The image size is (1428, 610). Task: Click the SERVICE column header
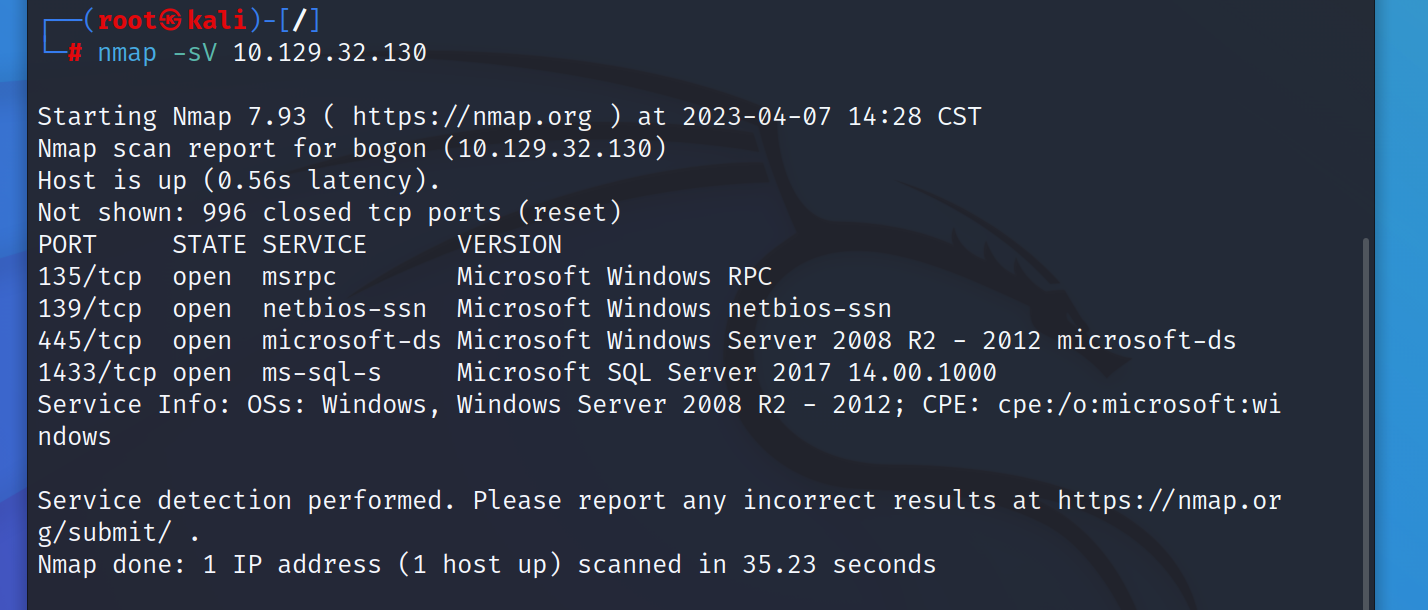(315, 245)
